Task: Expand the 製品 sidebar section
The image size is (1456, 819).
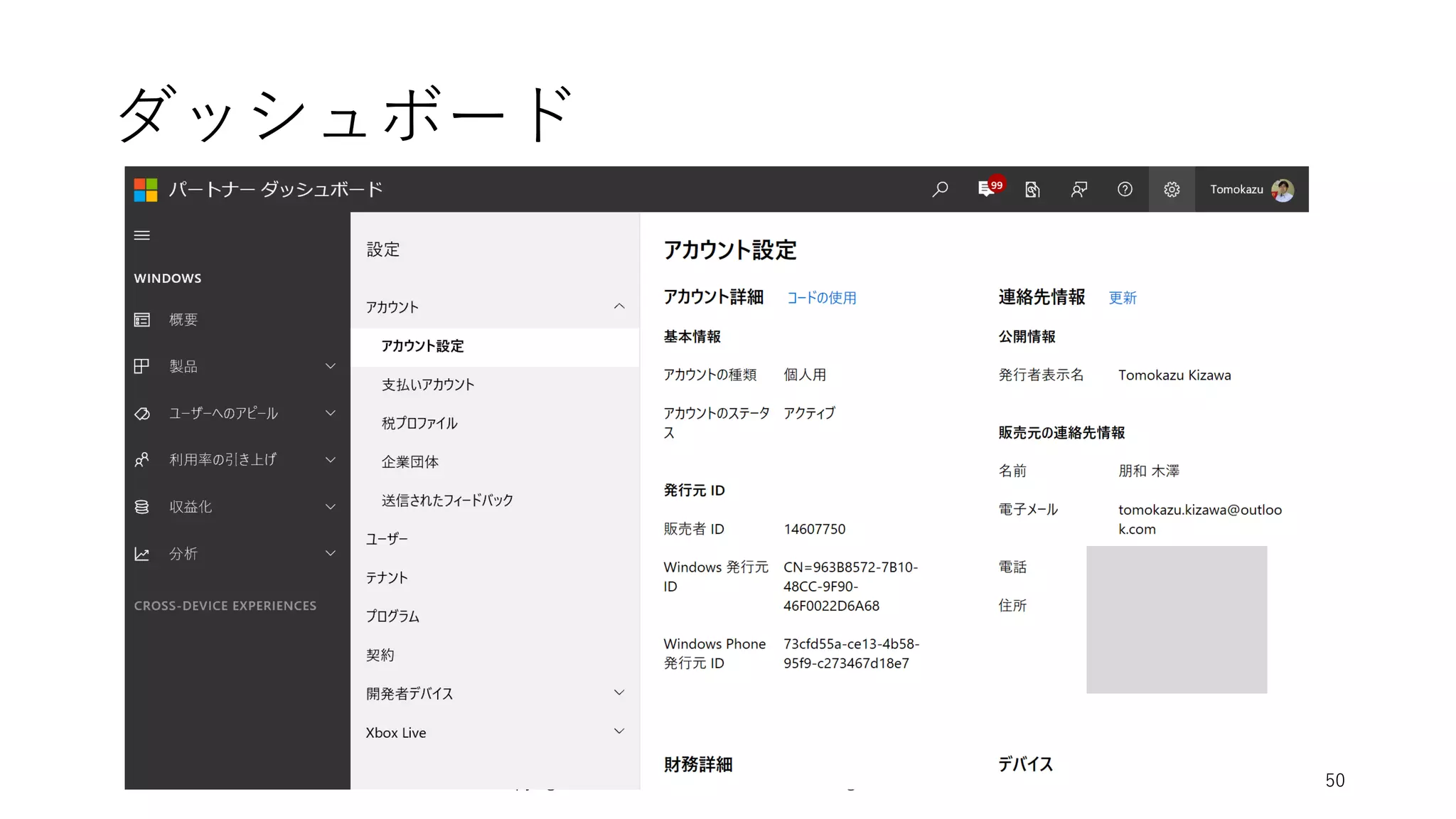Action: [x=330, y=366]
